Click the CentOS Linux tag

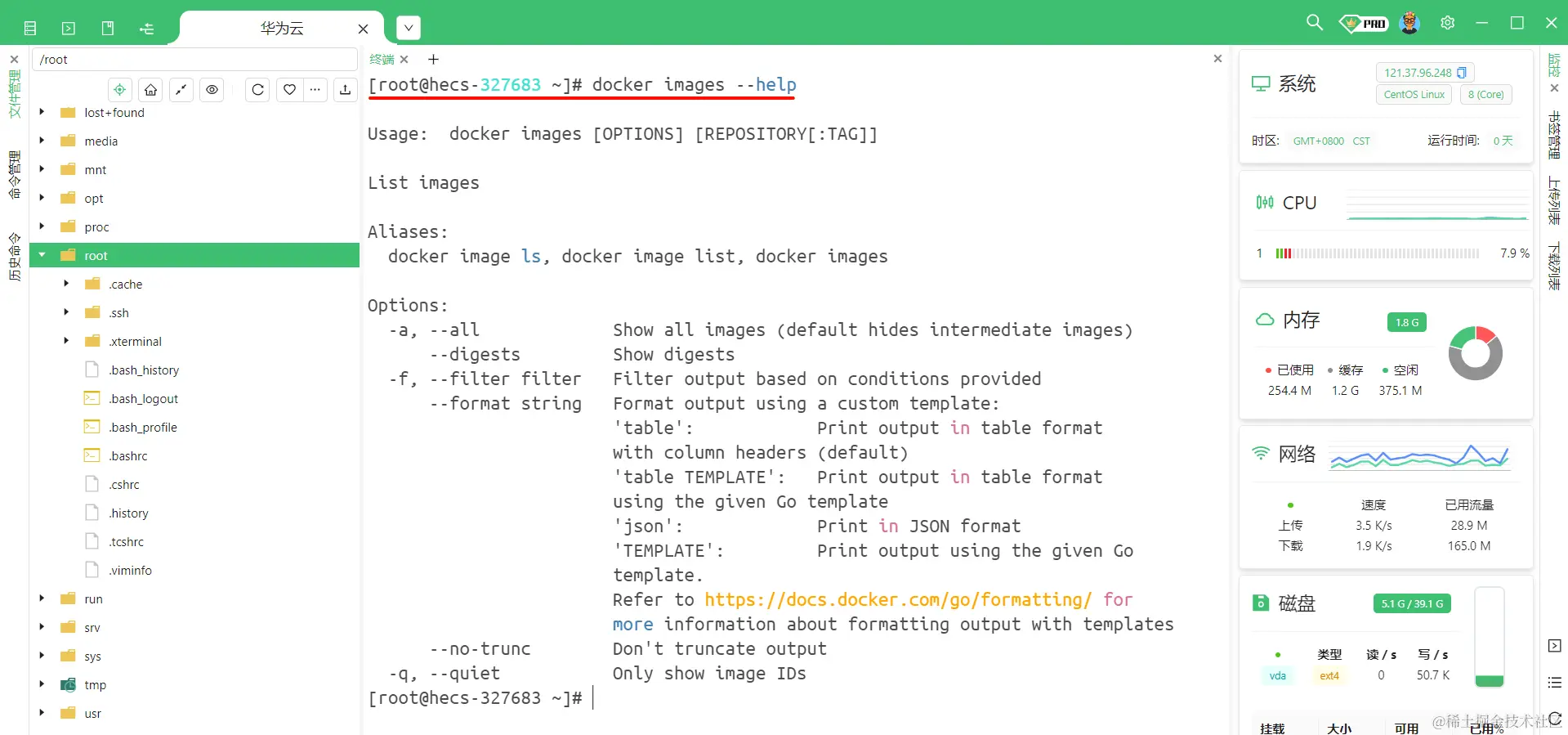click(1414, 95)
